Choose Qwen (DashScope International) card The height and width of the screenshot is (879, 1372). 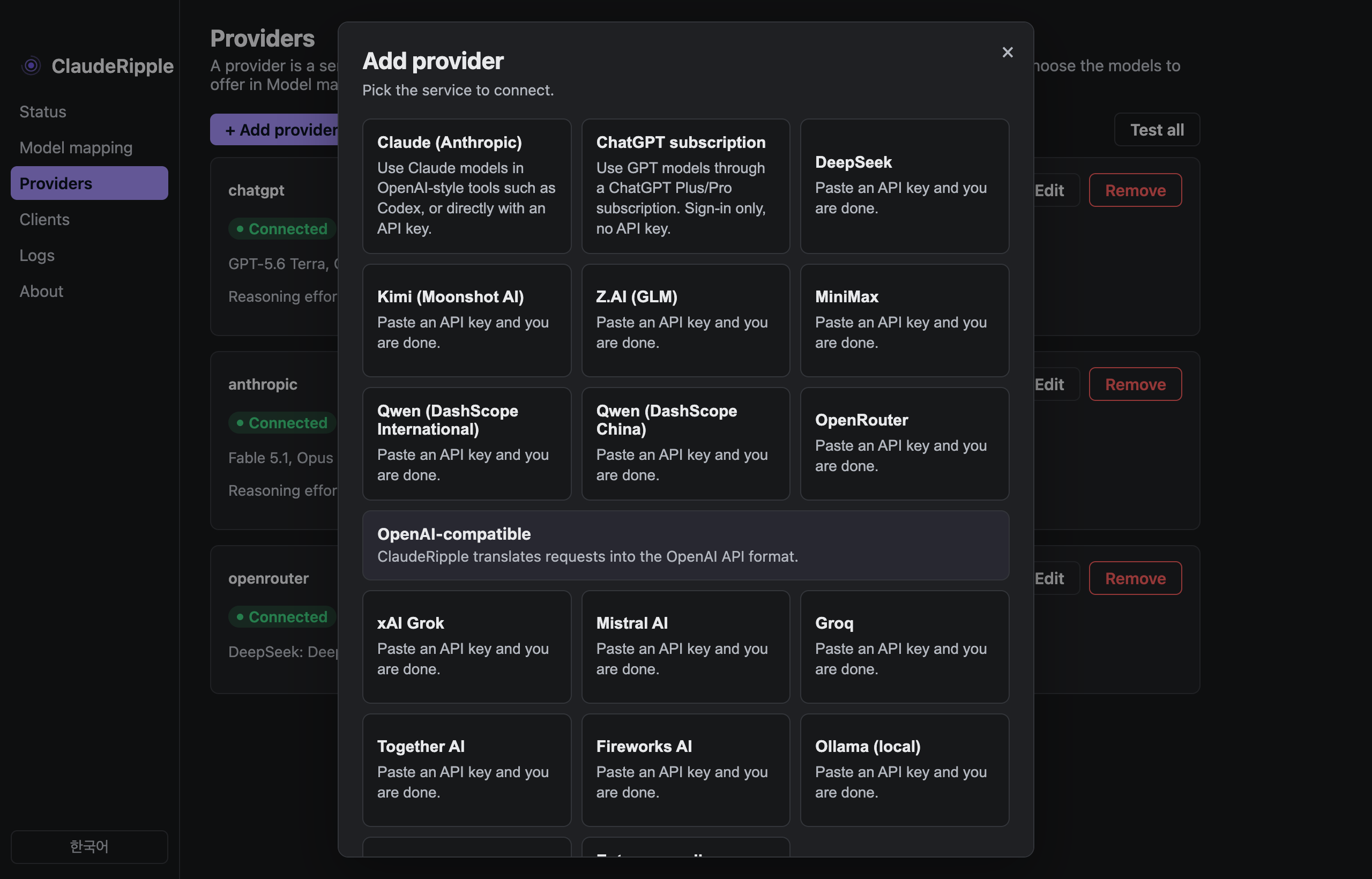(x=466, y=443)
